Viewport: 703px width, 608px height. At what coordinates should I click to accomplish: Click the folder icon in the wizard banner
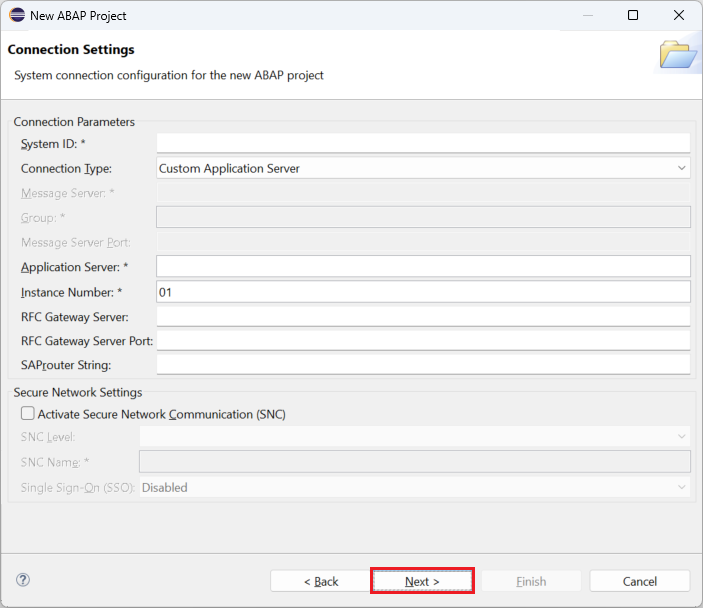[678, 55]
